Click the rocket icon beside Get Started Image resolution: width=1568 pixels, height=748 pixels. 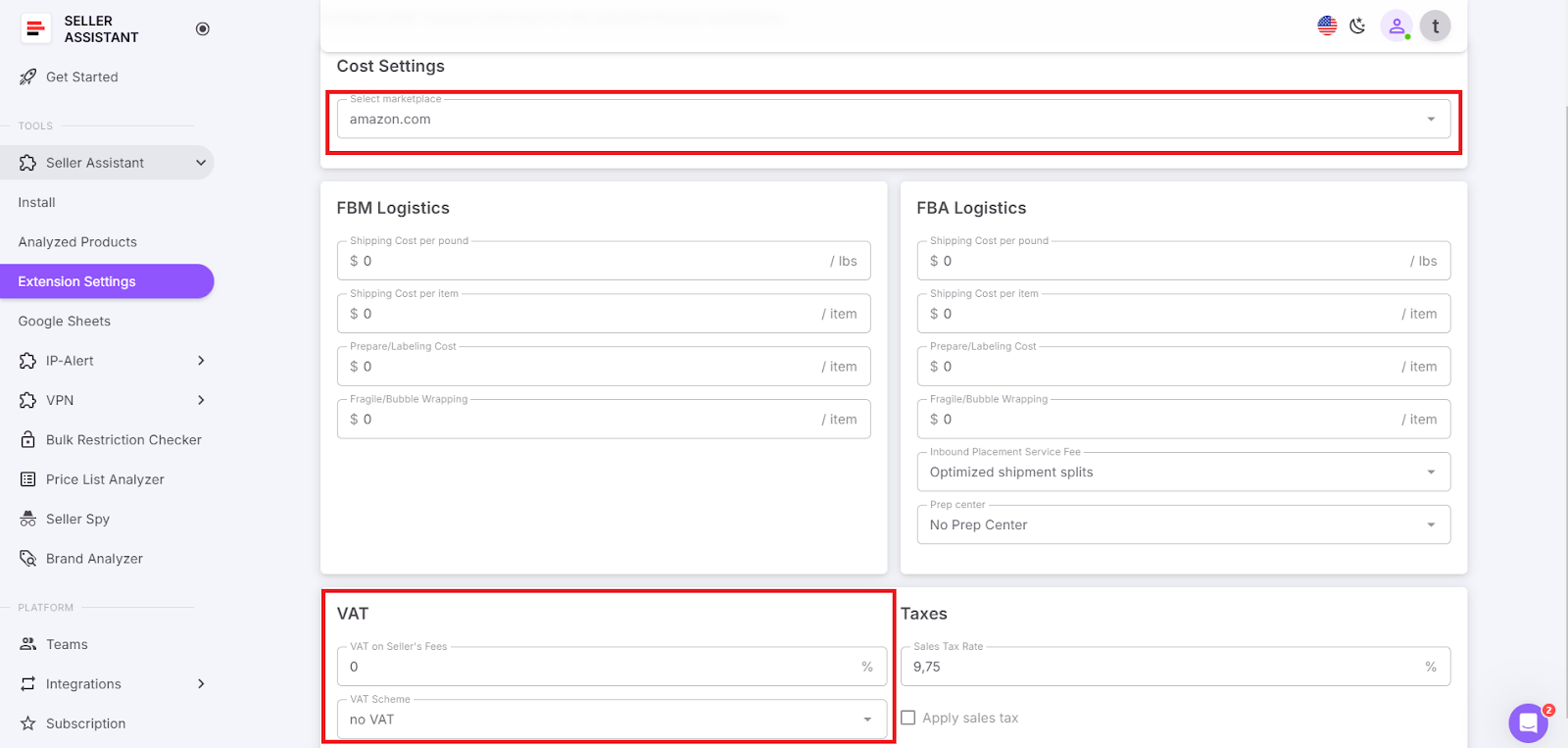click(x=27, y=76)
